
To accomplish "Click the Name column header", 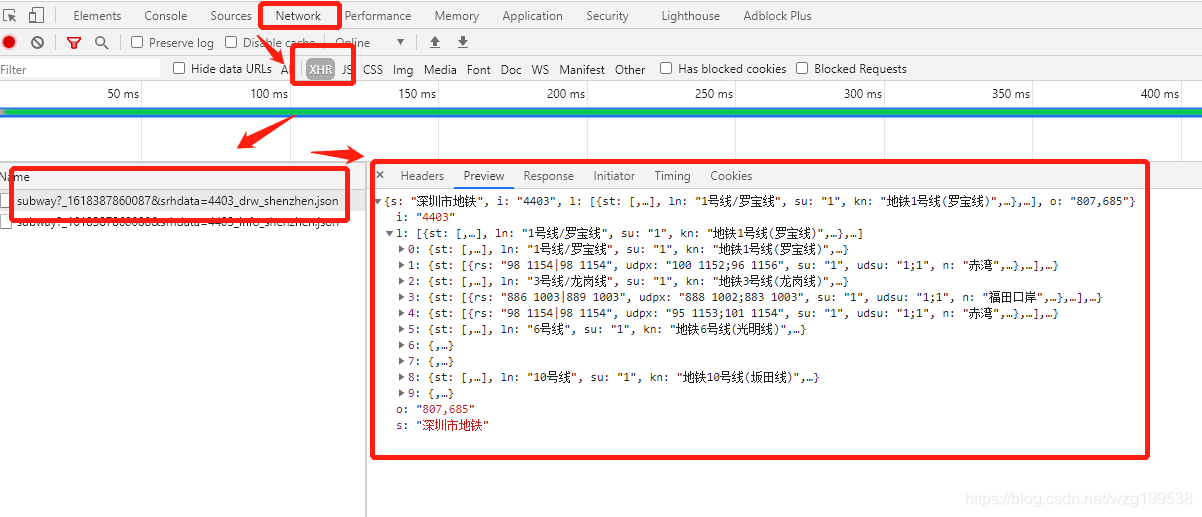I will pyautogui.click(x=183, y=177).
